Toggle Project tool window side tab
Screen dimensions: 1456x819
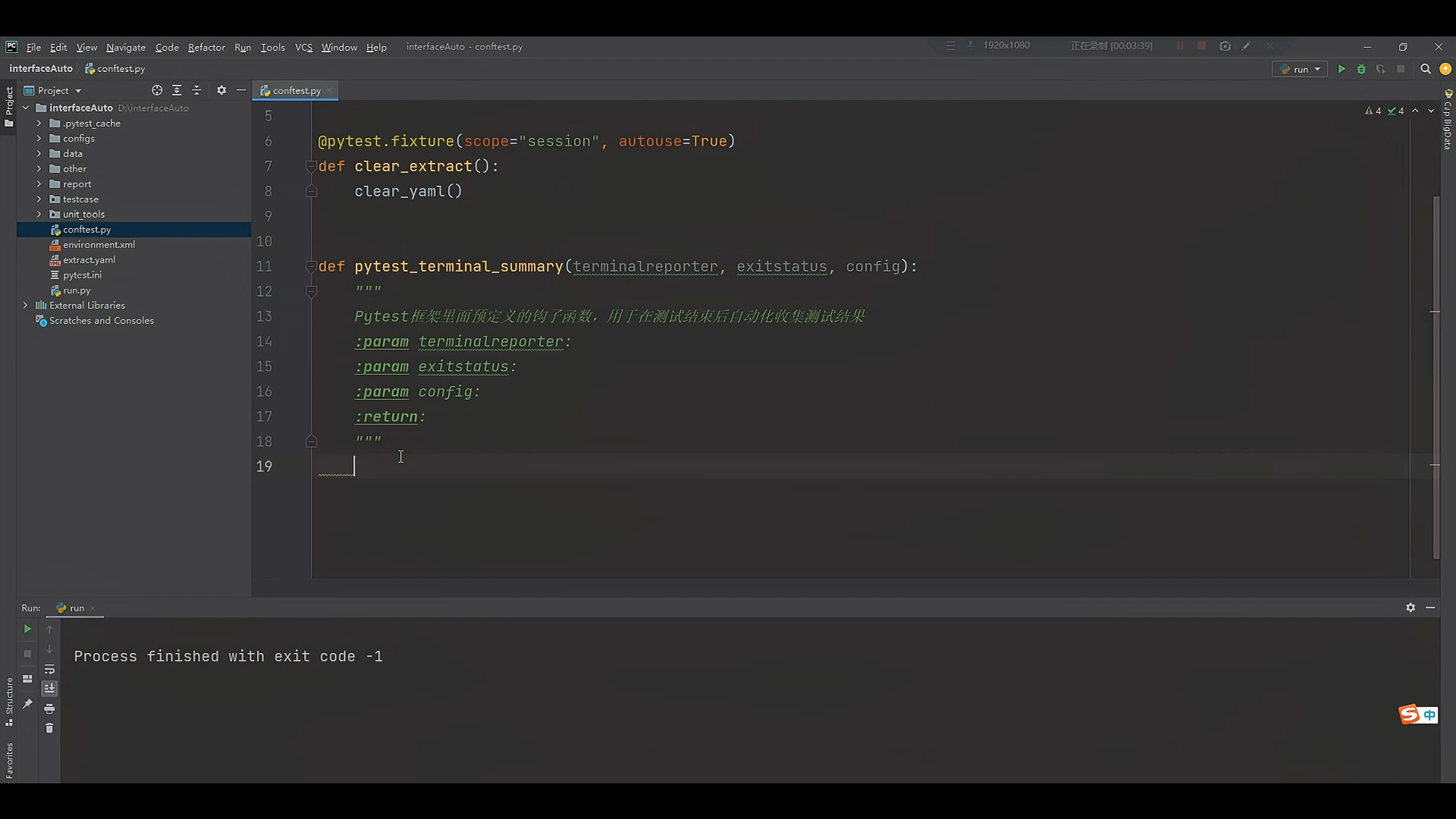[x=9, y=107]
